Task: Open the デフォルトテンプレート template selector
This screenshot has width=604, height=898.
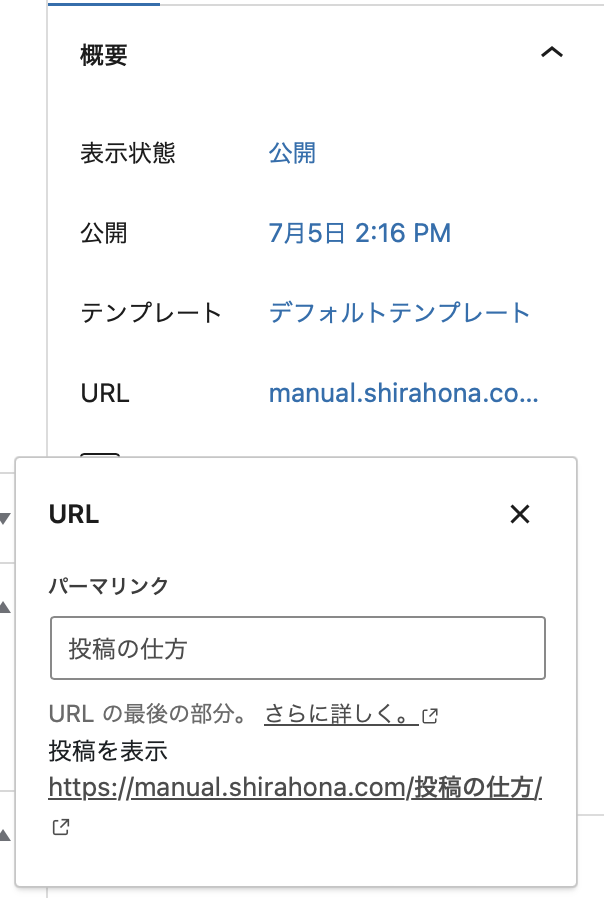Action: pyautogui.click(x=399, y=313)
